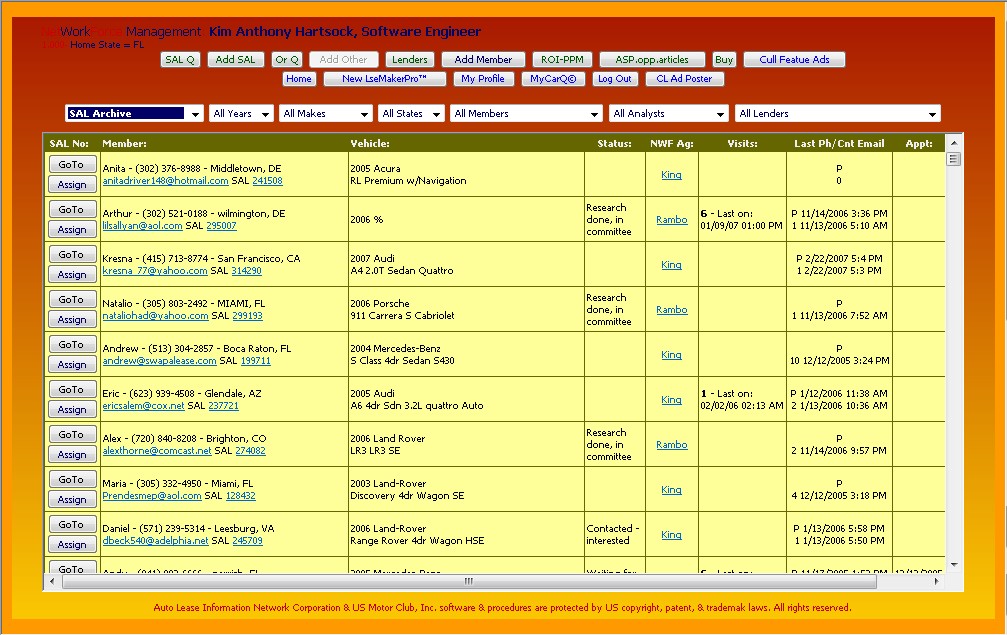Open Rambo agent link in Arthur's row

click(672, 220)
